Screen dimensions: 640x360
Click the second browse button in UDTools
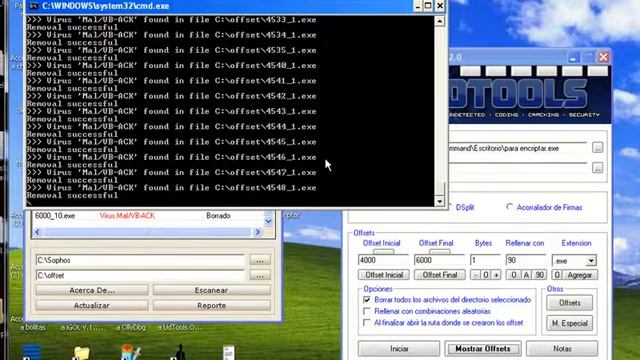click(x=598, y=167)
